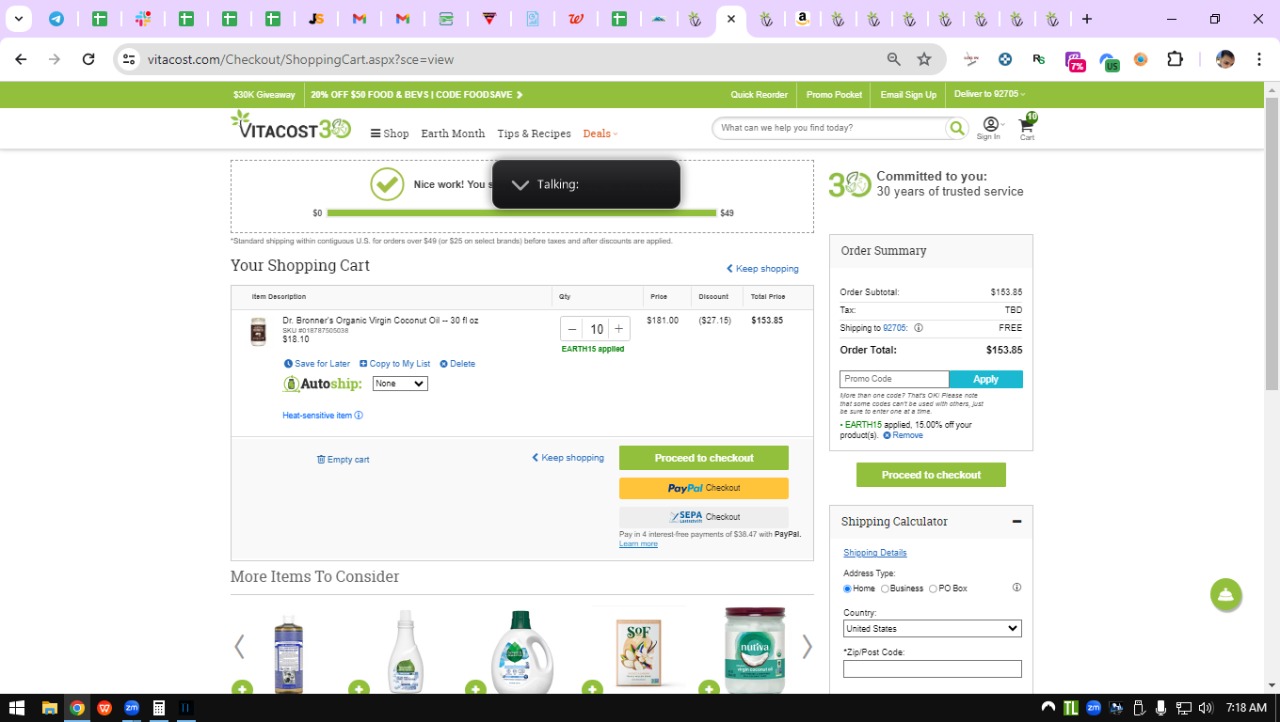Click Email Sign Up
1280x722 pixels.
[x=908, y=95]
